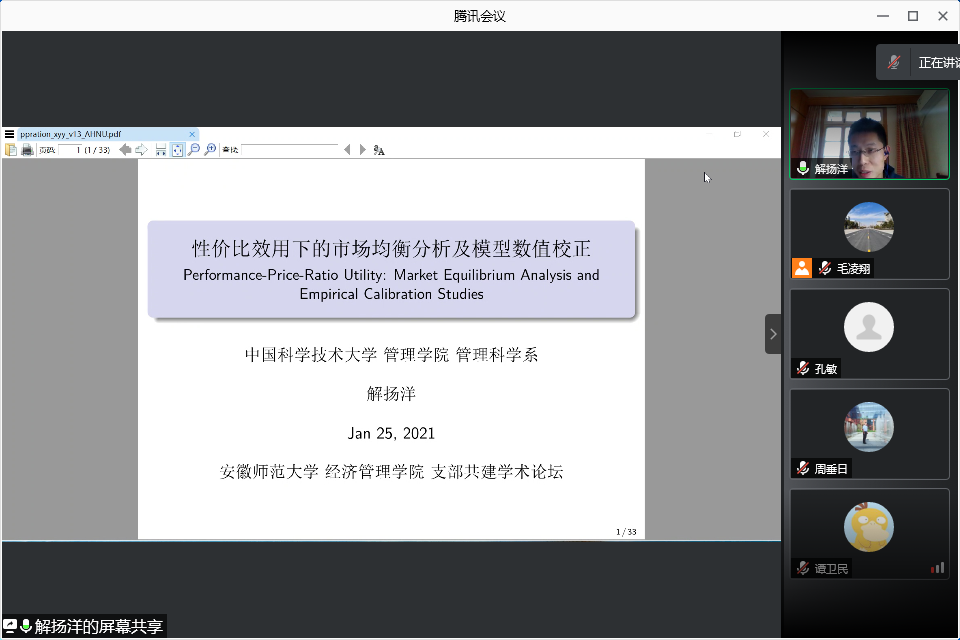Viewport: 960px width, 640px height.
Task: Select the fit page icon
Action: [x=177, y=150]
